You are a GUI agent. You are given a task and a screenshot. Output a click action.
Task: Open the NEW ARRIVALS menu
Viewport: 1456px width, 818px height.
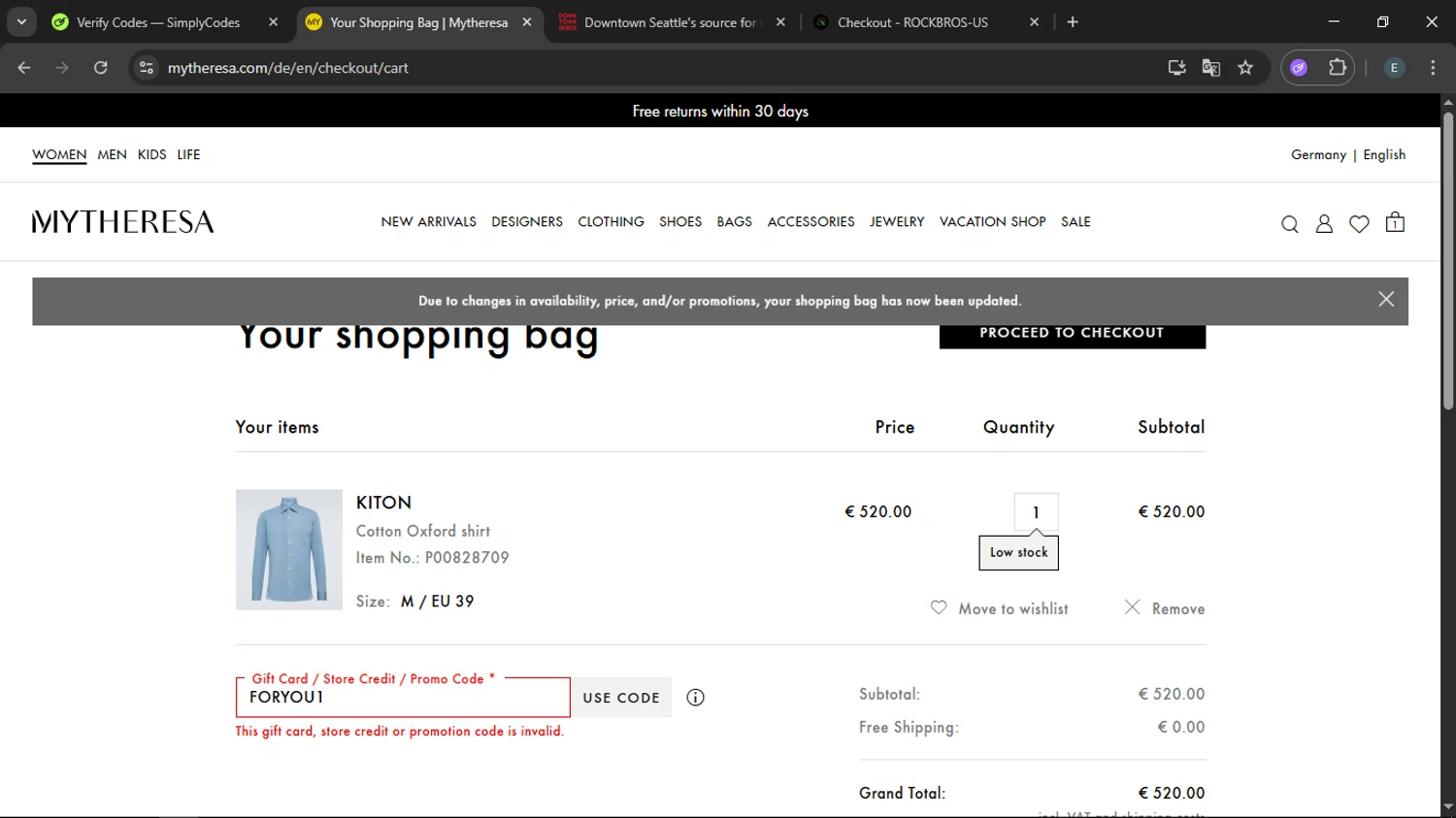428,222
